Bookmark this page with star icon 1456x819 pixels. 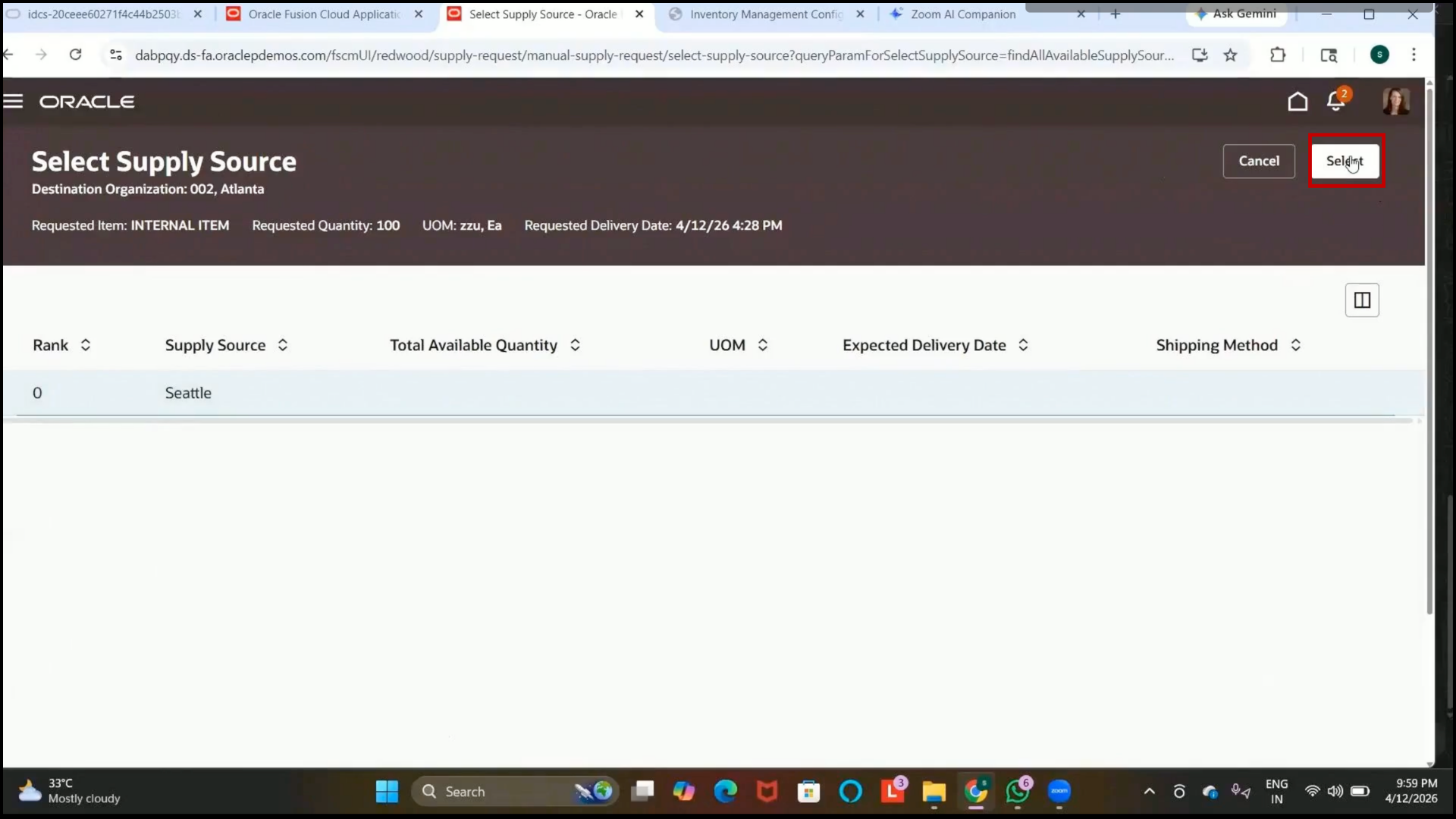pyautogui.click(x=1230, y=55)
